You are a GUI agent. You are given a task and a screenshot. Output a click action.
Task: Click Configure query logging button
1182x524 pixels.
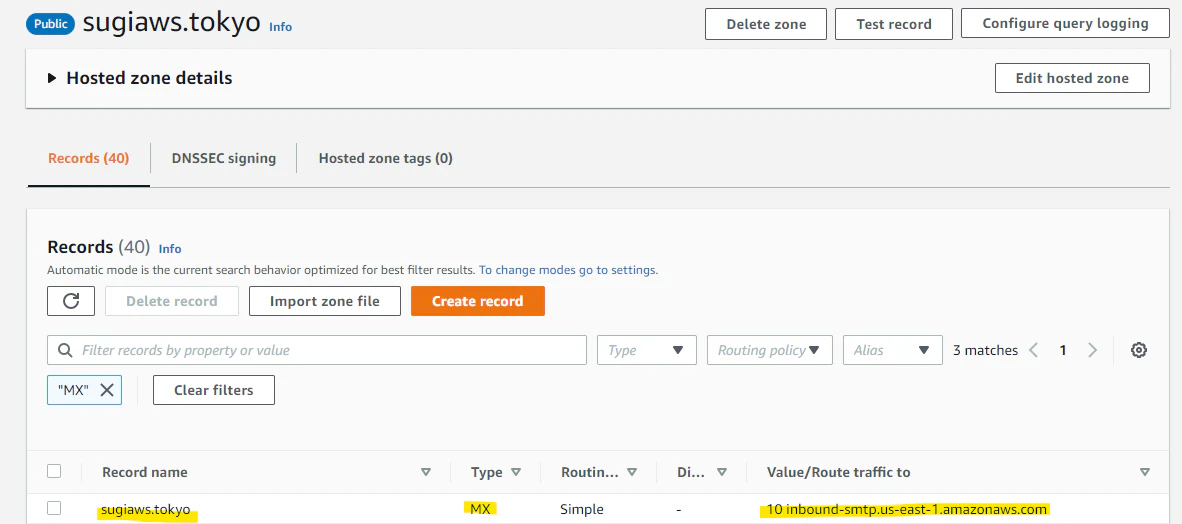(x=1065, y=23)
